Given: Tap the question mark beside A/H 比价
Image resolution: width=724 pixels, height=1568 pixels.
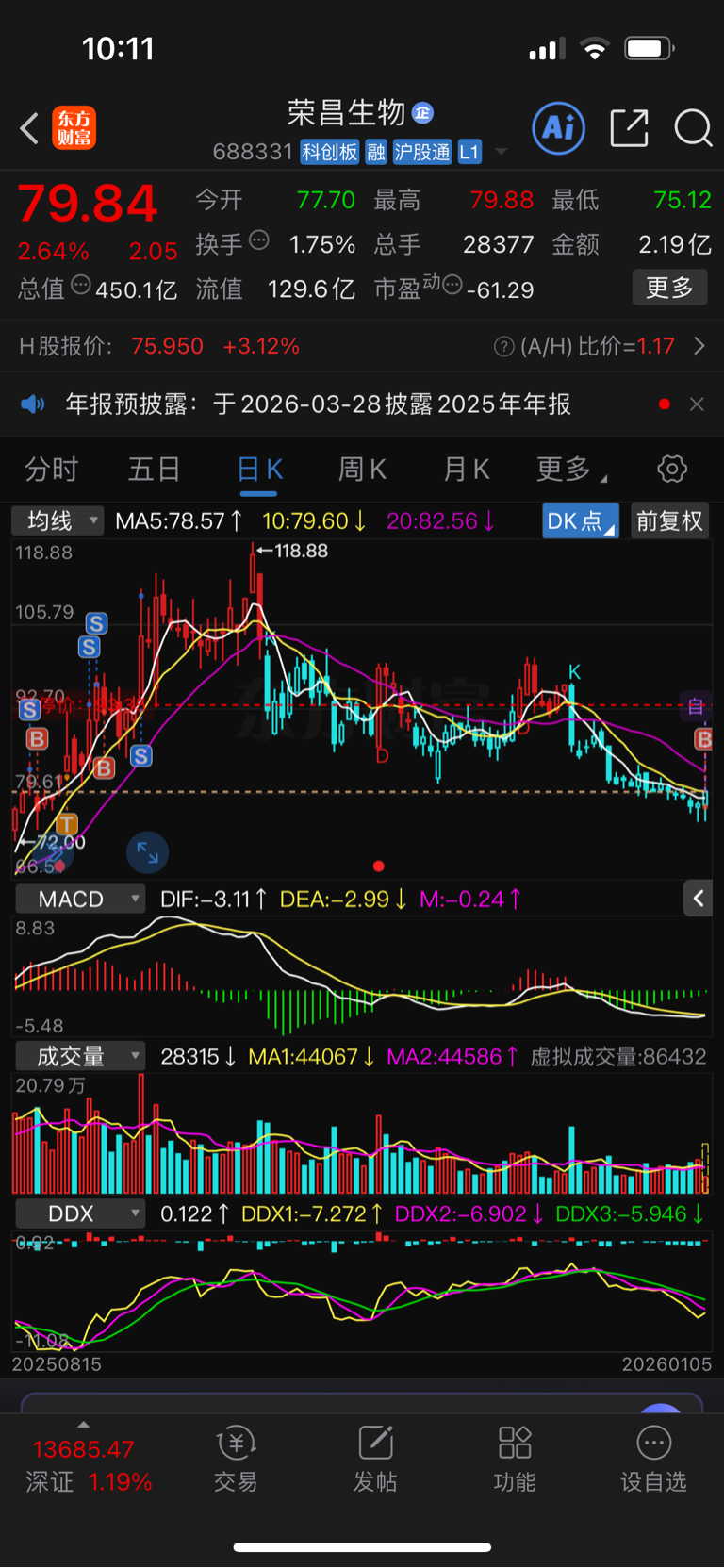Looking at the screenshot, I should pos(504,347).
